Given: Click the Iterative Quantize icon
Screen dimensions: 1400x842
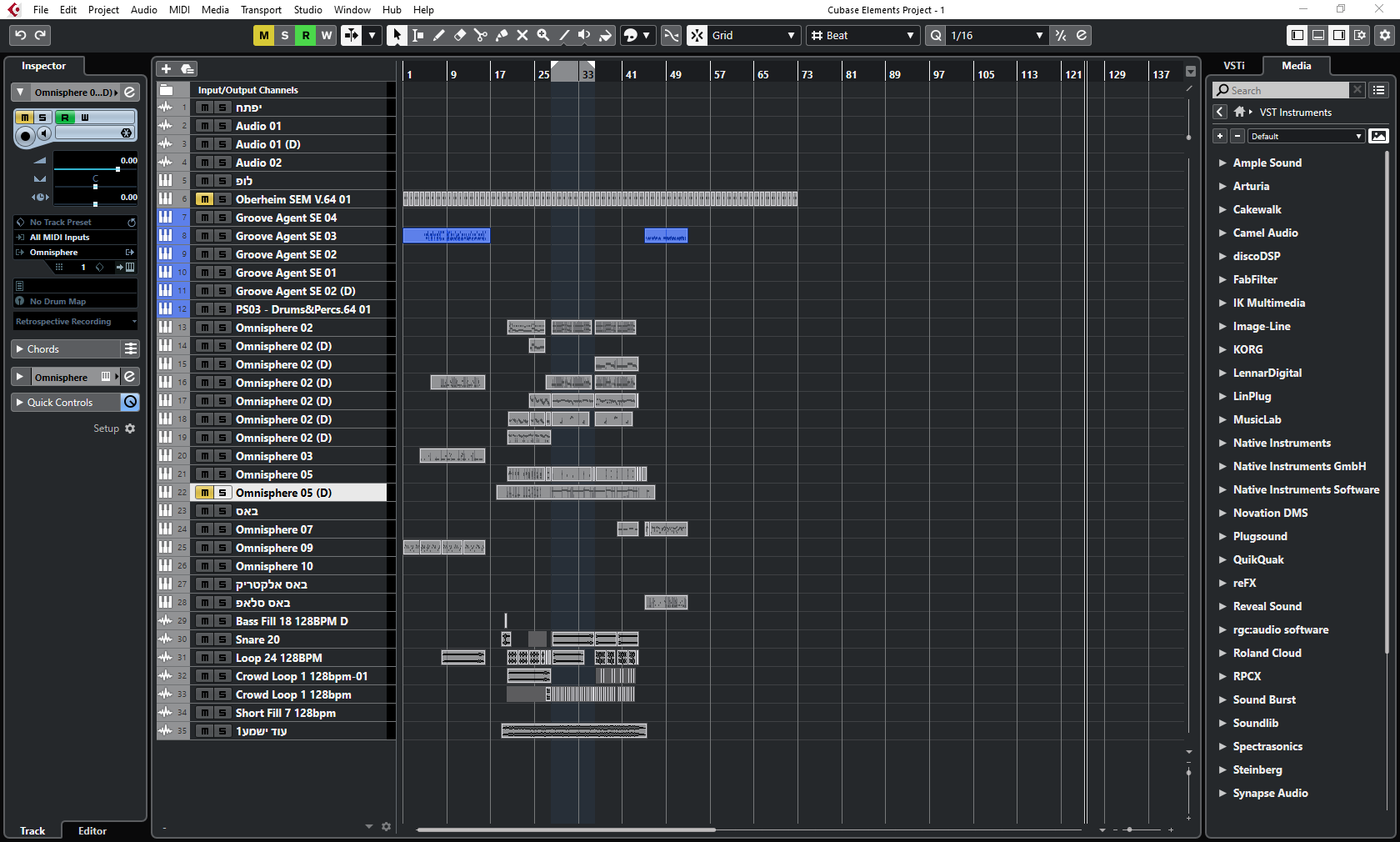Looking at the screenshot, I should coord(1061,35).
